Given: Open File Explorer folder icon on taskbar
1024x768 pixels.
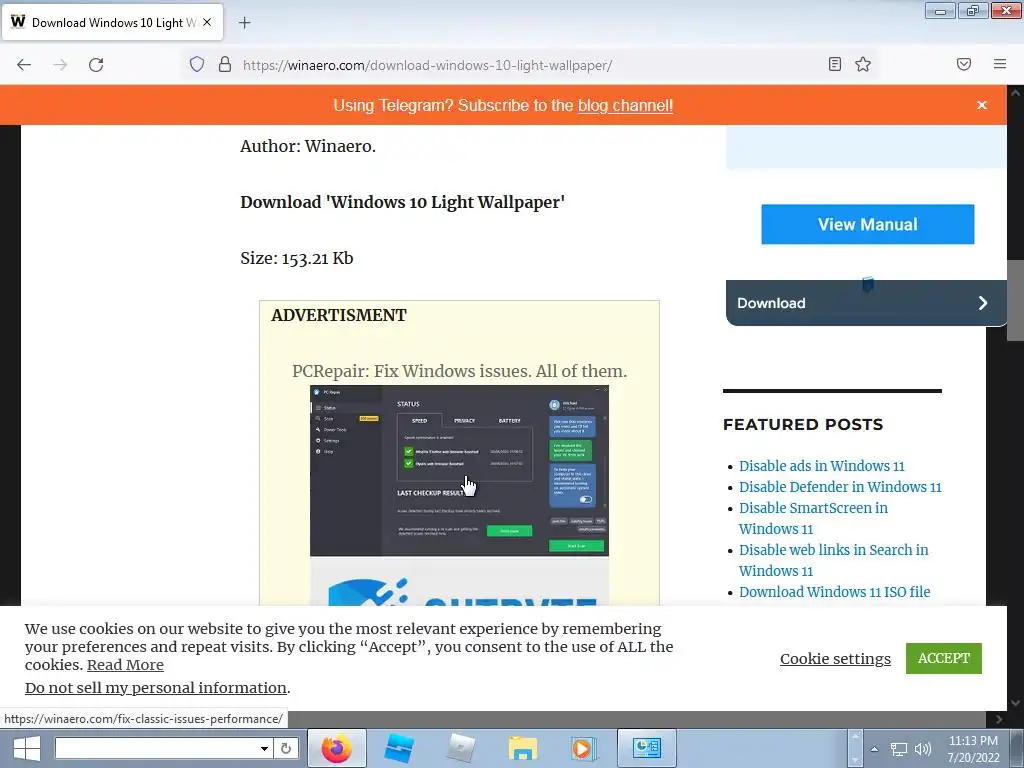Looking at the screenshot, I should tap(522, 748).
